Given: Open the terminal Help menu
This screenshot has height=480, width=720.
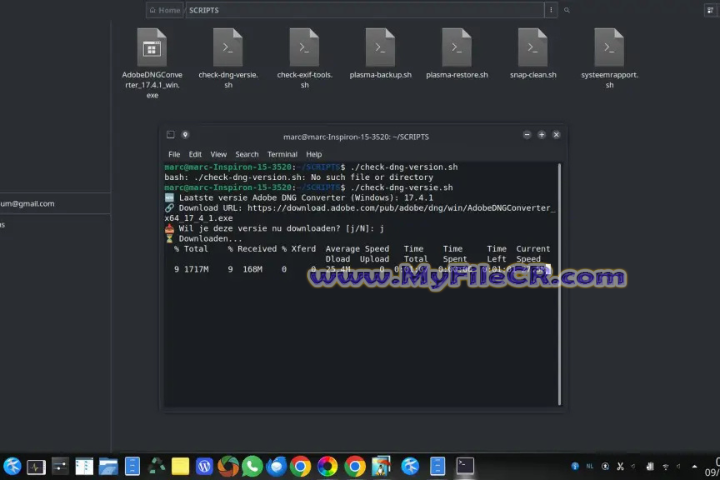Looking at the screenshot, I should point(314,154).
